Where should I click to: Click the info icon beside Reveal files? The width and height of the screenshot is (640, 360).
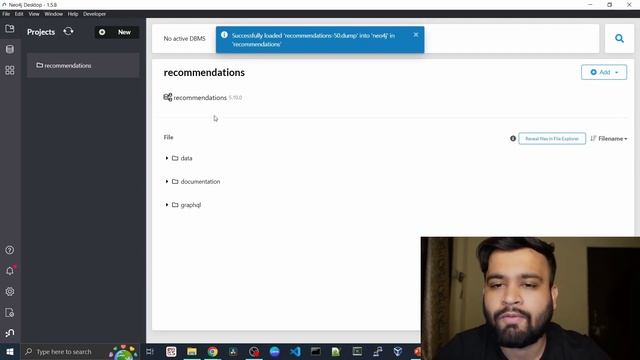point(513,139)
